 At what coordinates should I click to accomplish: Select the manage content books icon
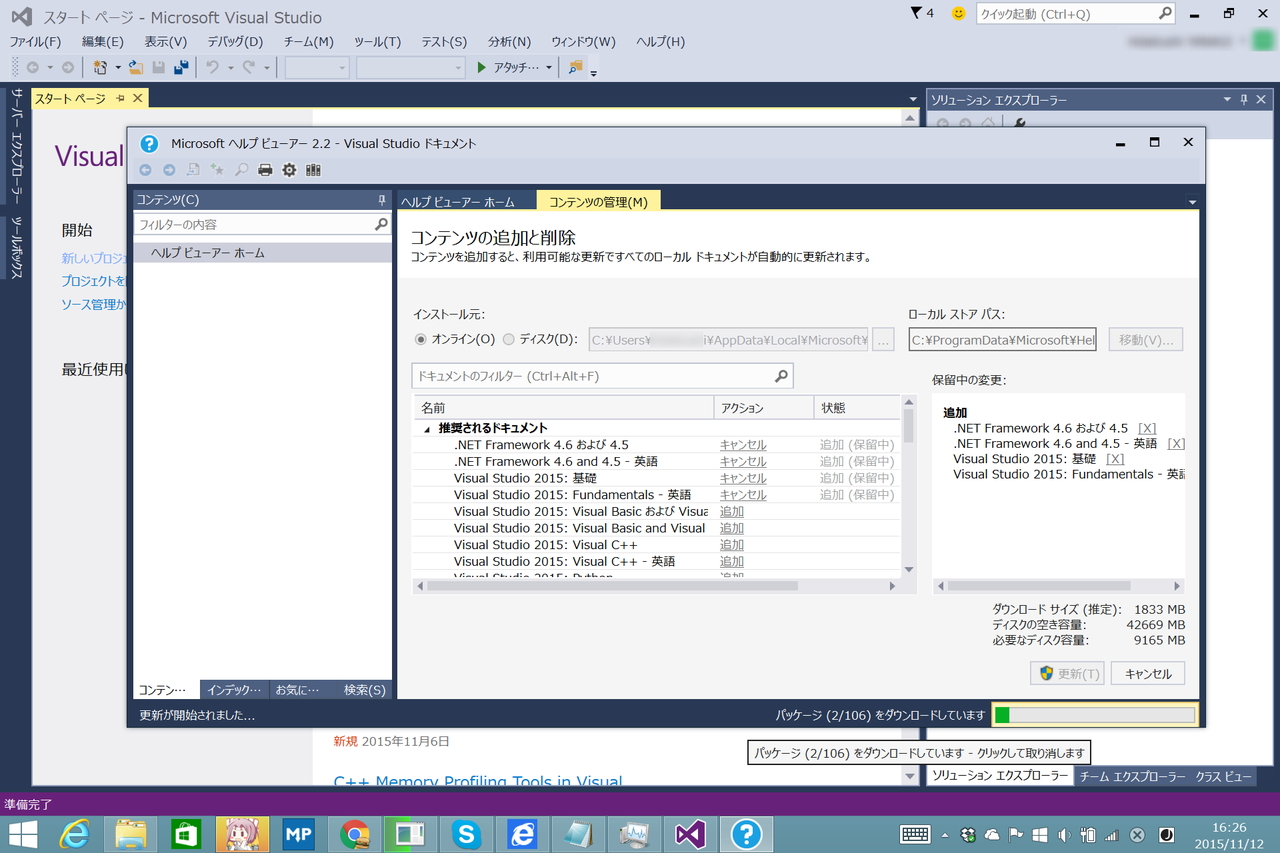[x=312, y=169]
